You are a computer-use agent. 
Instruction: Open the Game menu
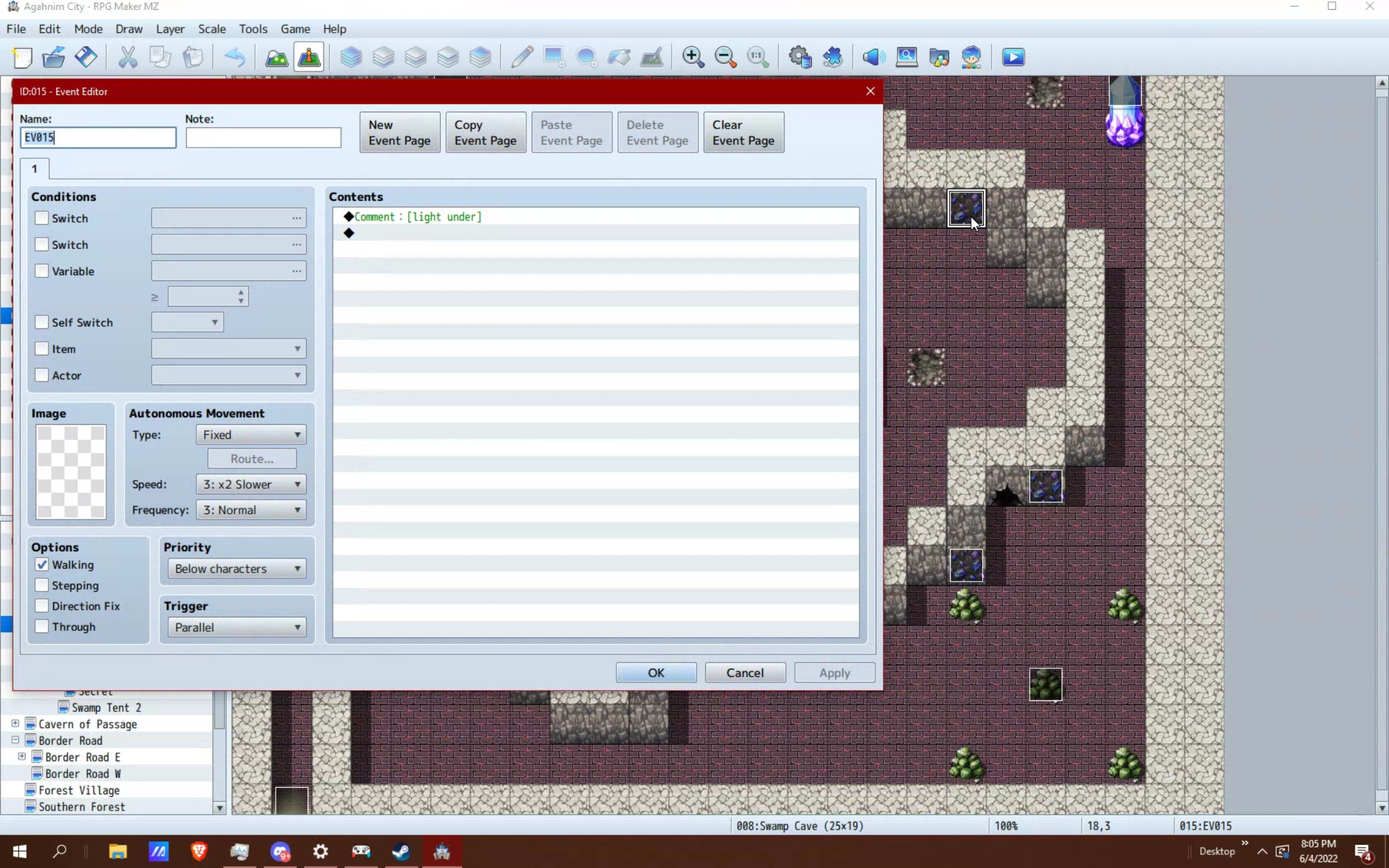(x=295, y=29)
